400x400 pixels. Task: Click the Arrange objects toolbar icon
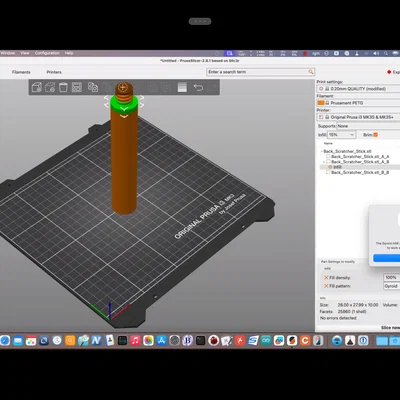click(77, 87)
